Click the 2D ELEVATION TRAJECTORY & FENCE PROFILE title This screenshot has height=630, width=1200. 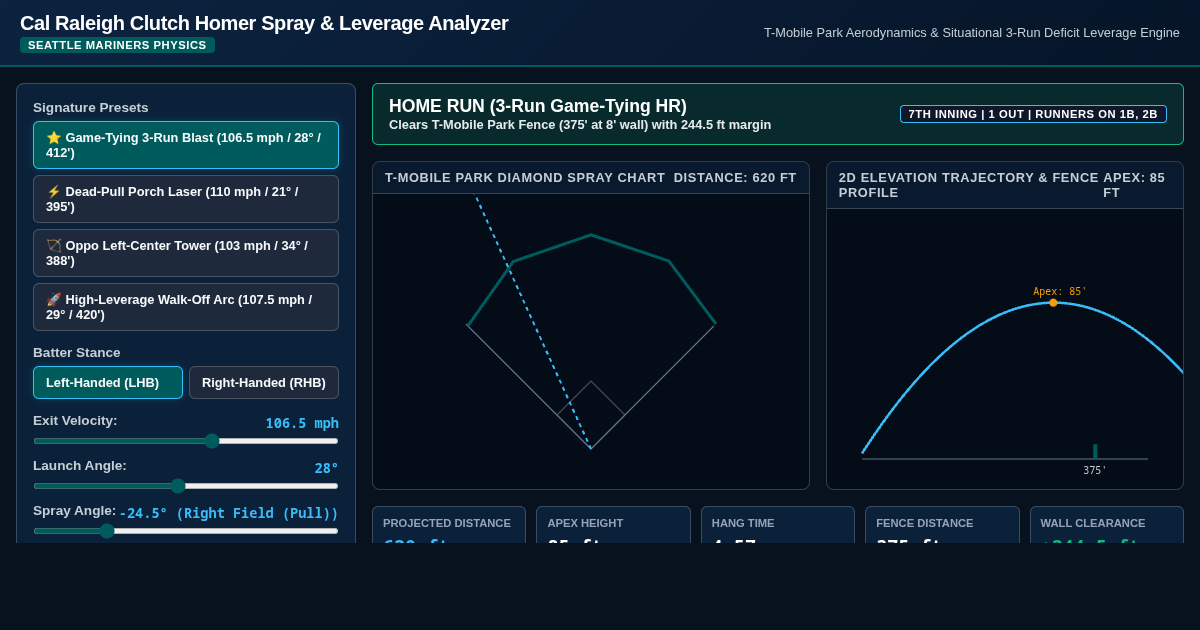pos(969,185)
